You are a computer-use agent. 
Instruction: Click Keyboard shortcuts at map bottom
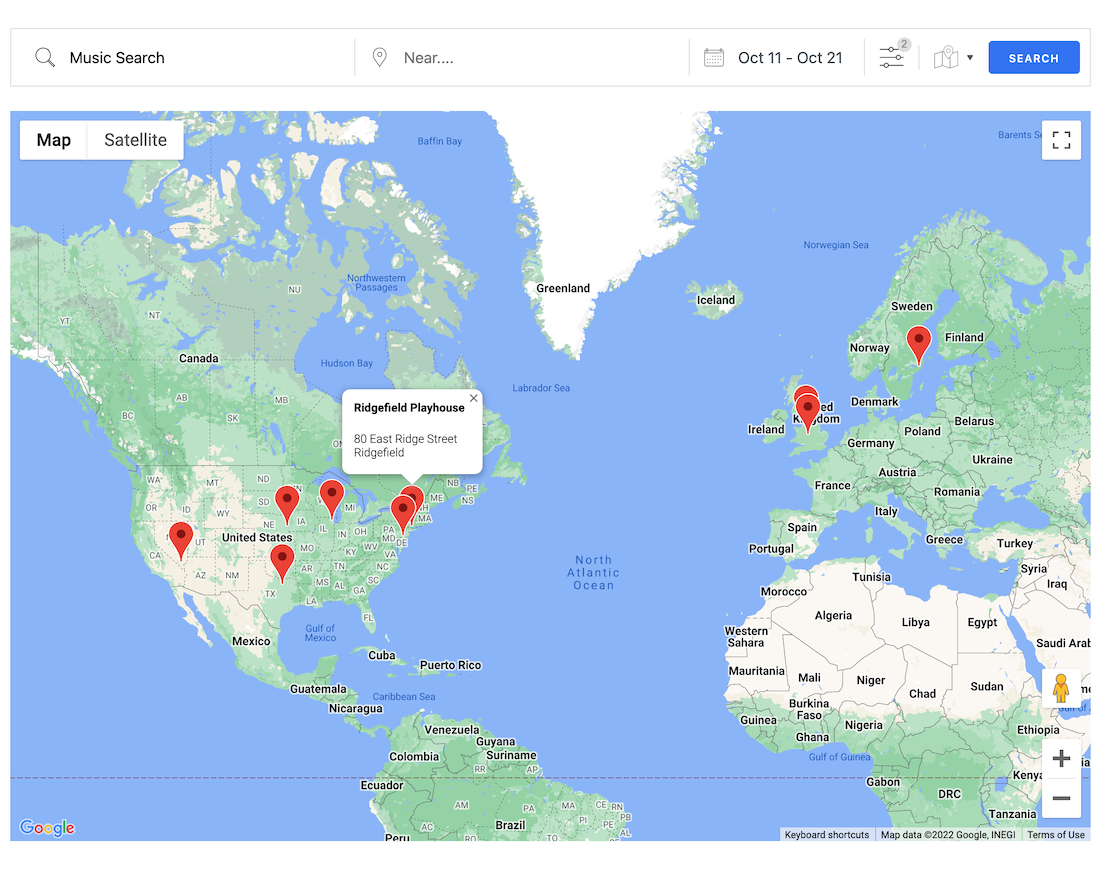coord(827,835)
